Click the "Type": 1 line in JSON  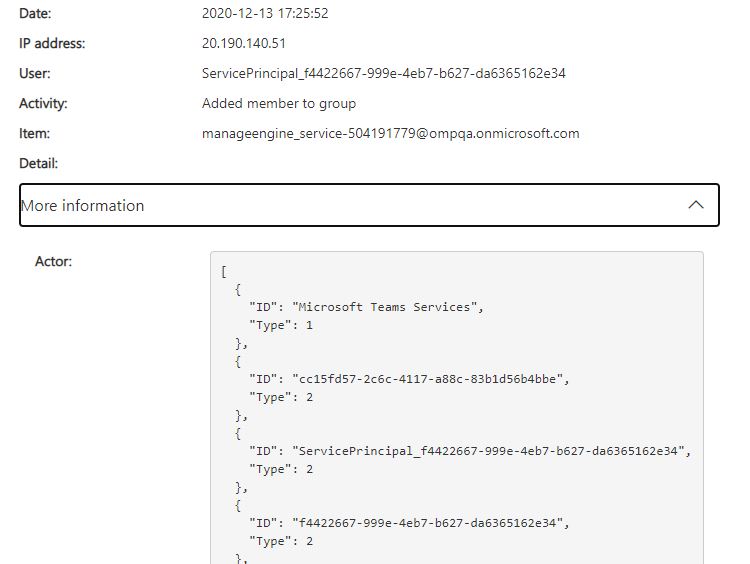(x=281, y=325)
